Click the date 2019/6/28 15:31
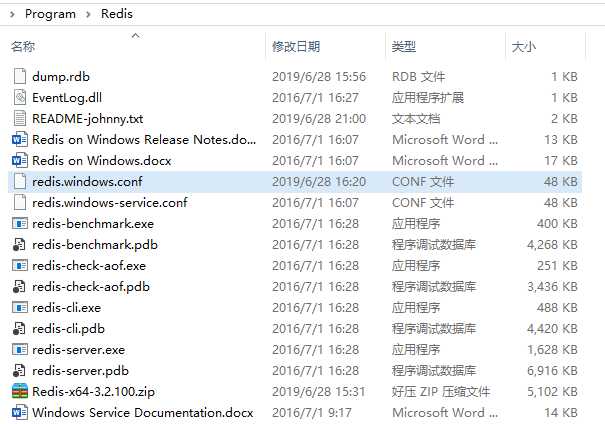This screenshot has height=424, width=605. click(319, 392)
